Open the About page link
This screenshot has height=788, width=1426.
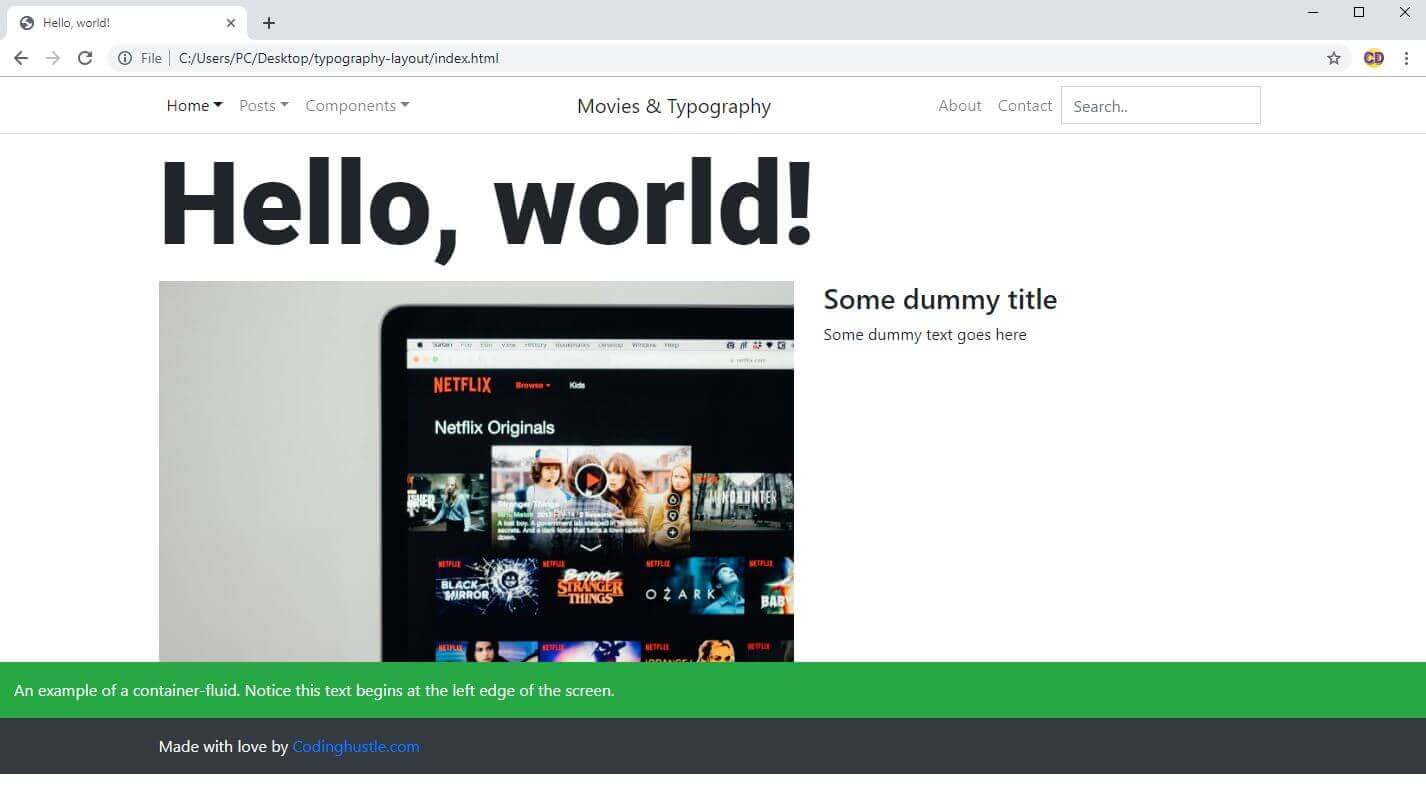pyautogui.click(x=960, y=105)
